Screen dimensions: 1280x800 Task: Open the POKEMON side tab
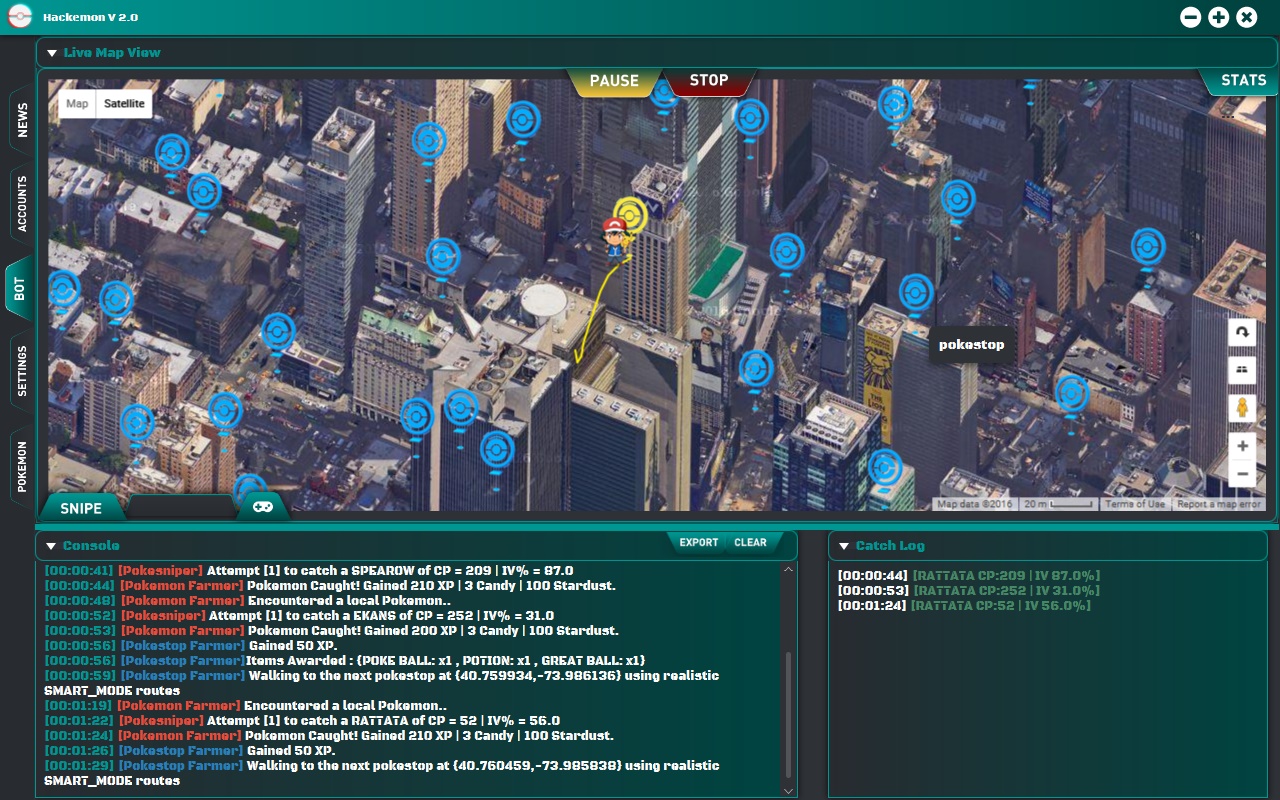[22, 467]
